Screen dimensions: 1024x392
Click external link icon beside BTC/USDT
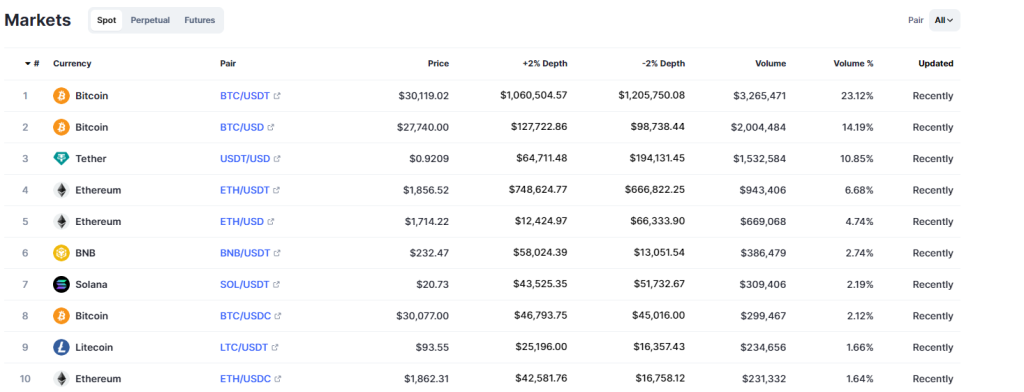pos(277,95)
